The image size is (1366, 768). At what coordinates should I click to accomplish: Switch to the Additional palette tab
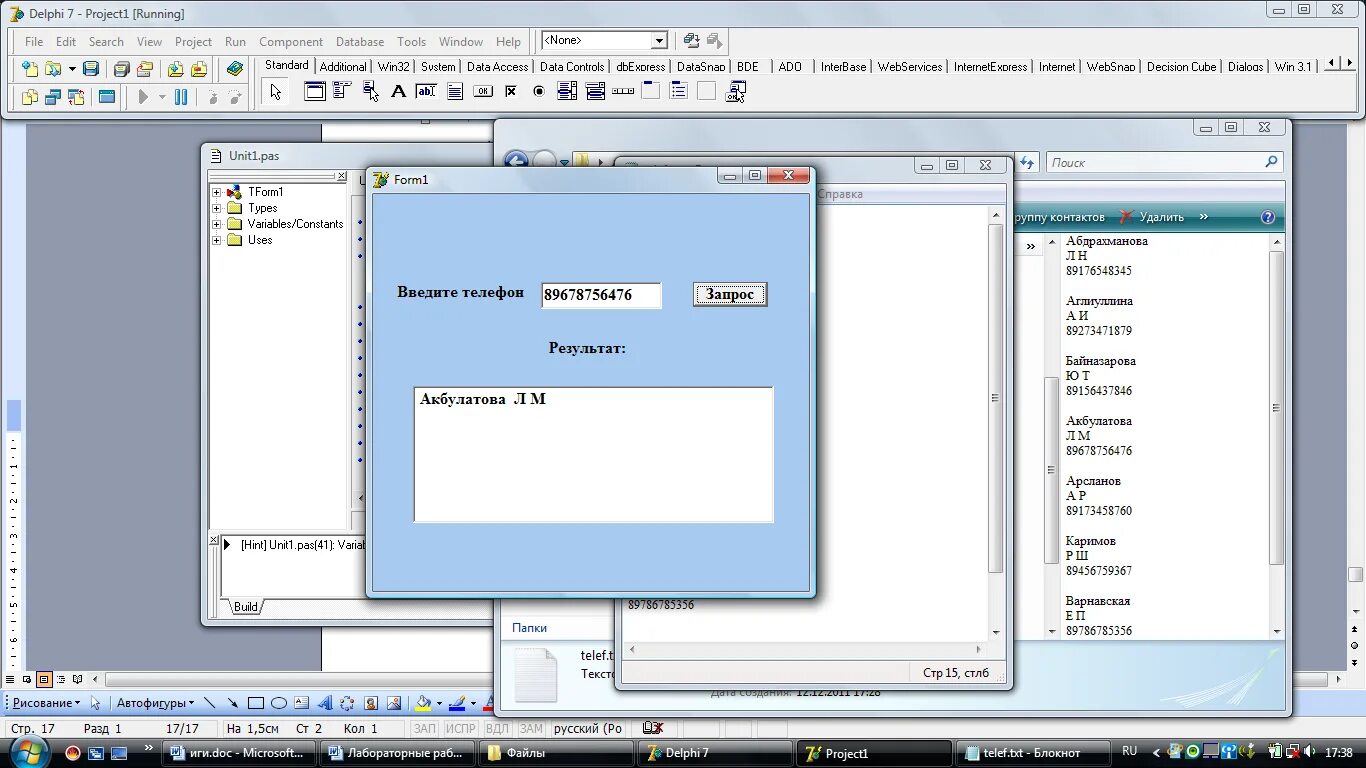pos(343,67)
